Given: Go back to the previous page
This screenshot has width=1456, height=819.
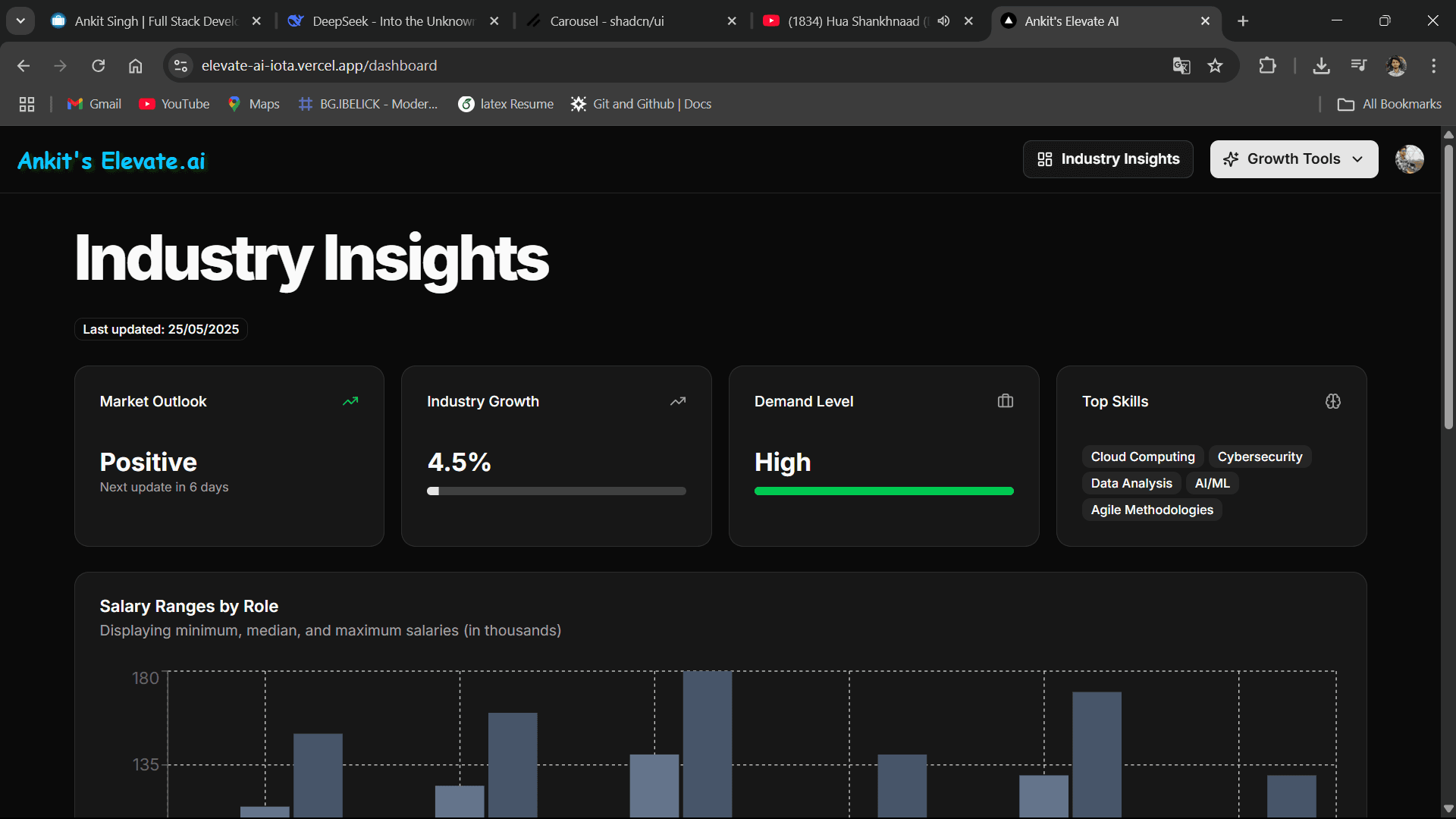Looking at the screenshot, I should click(x=24, y=66).
